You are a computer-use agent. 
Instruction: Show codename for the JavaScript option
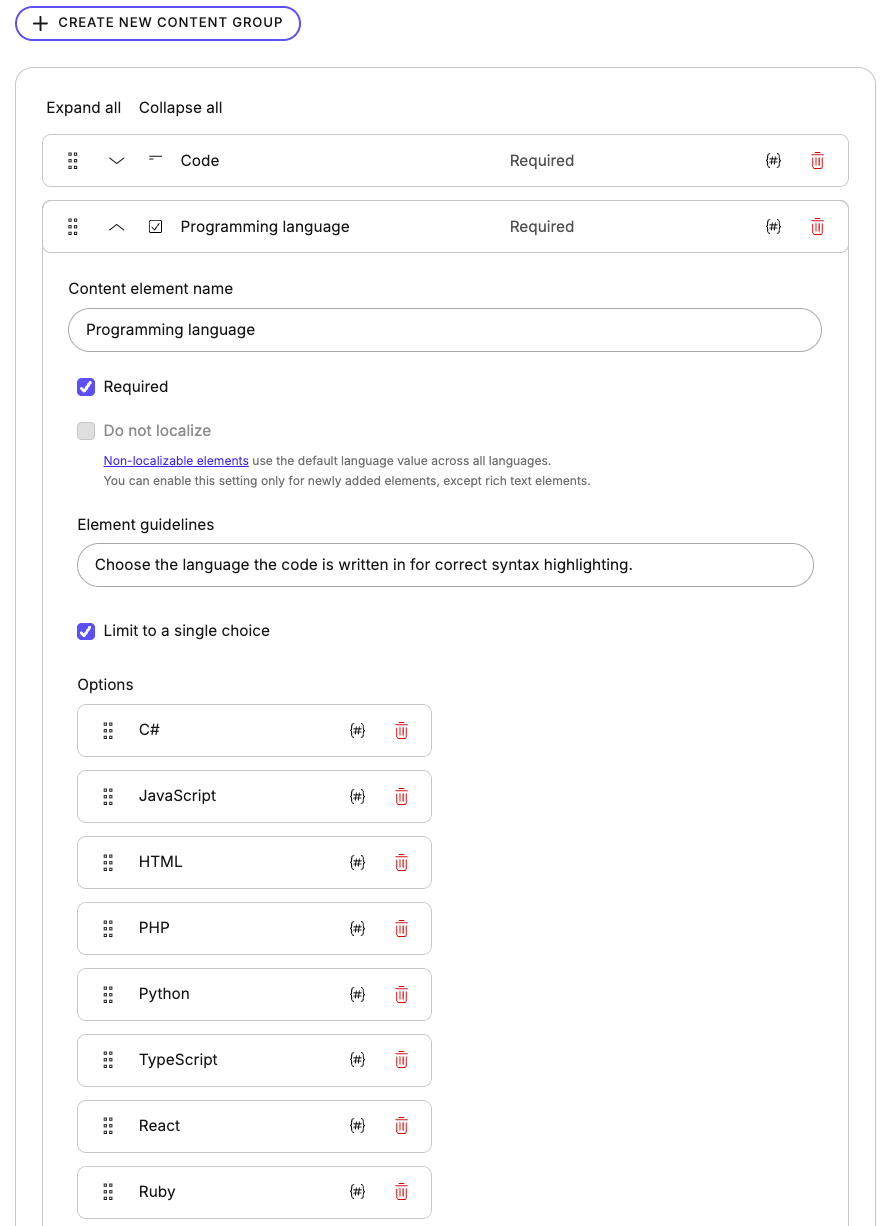[x=357, y=796]
